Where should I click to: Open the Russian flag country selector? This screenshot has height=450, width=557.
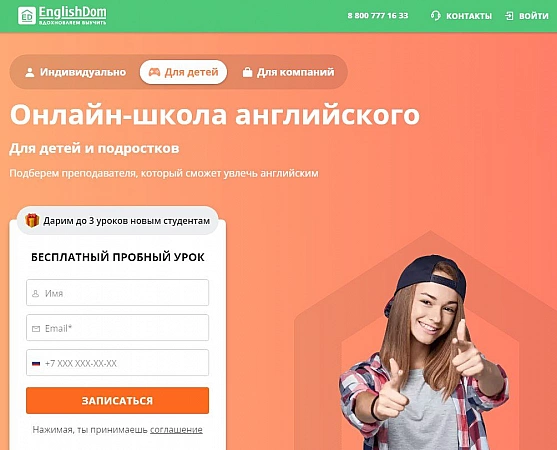[x=36, y=363]
